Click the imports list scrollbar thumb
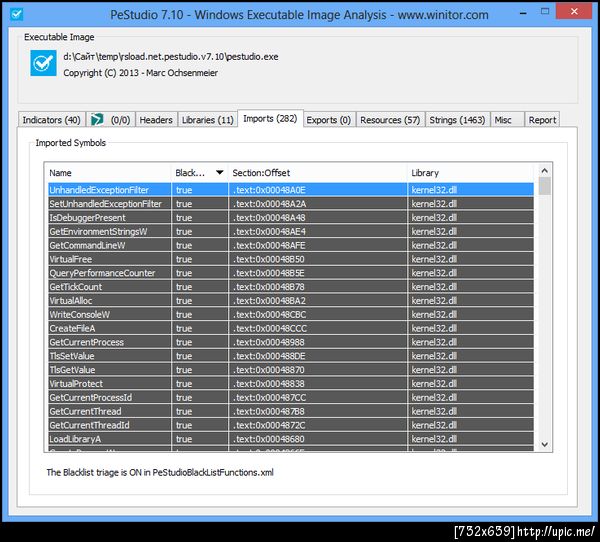 (x=545, y=186)
